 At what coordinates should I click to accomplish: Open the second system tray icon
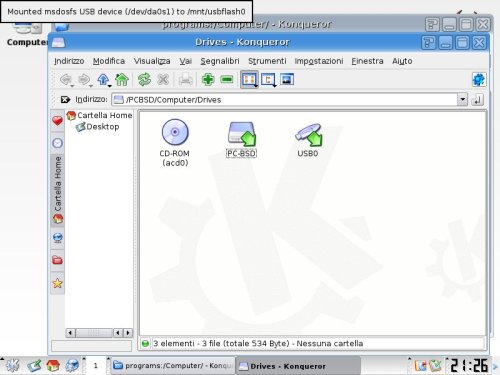435,366
